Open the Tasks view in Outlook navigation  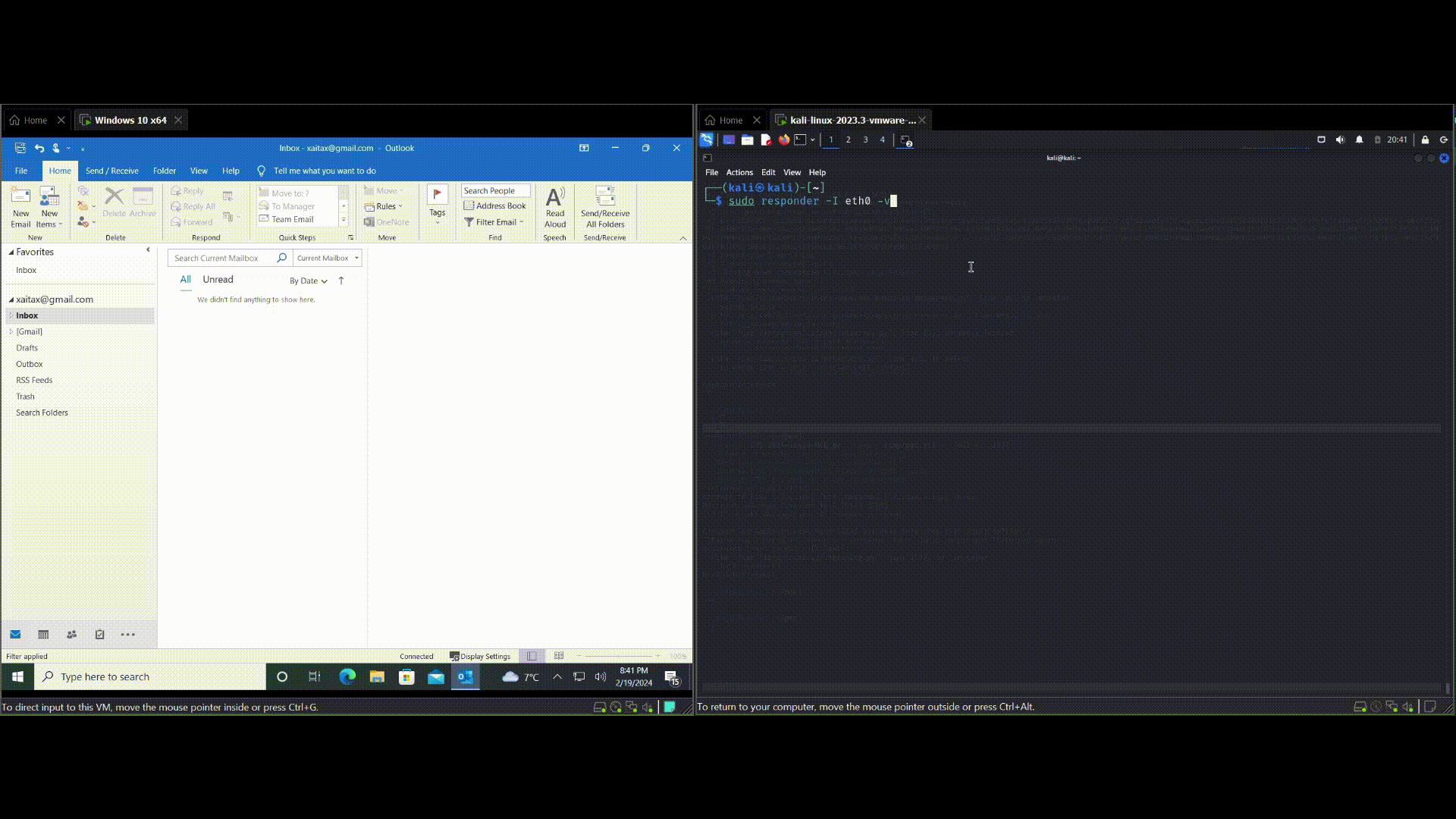(x=99, y=634)
